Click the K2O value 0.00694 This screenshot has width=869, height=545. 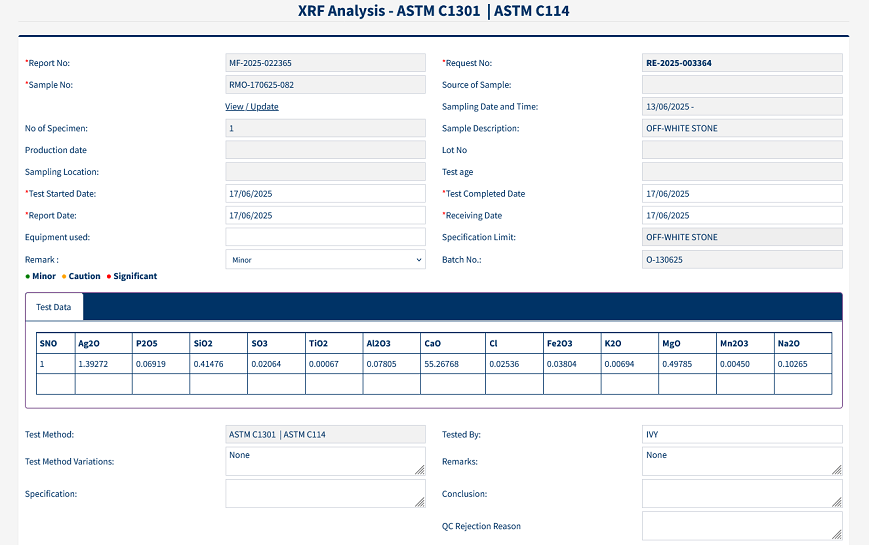(x=619, y=364)
